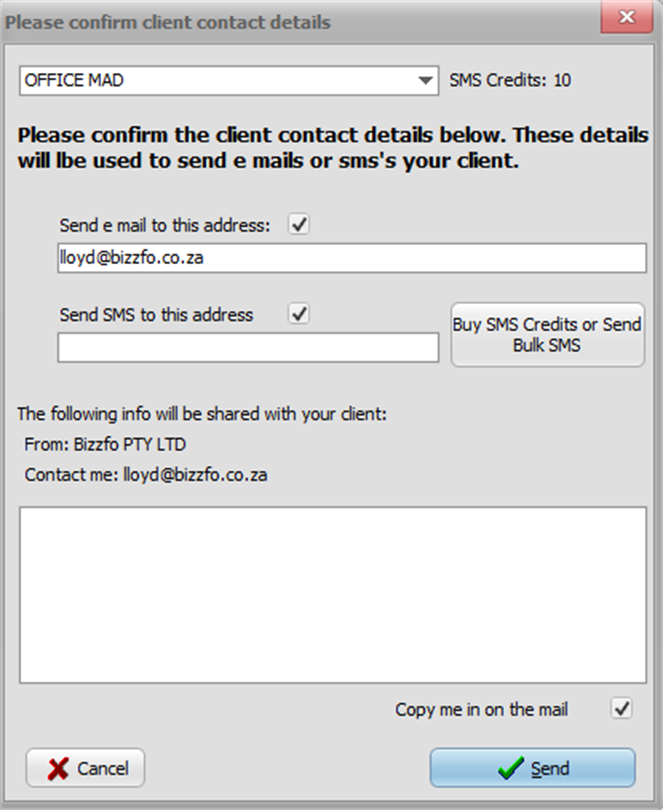Click the green checkmark icon on Send
Image resolution: width=663 pixels, height=810 pixels.
point(512,768)
